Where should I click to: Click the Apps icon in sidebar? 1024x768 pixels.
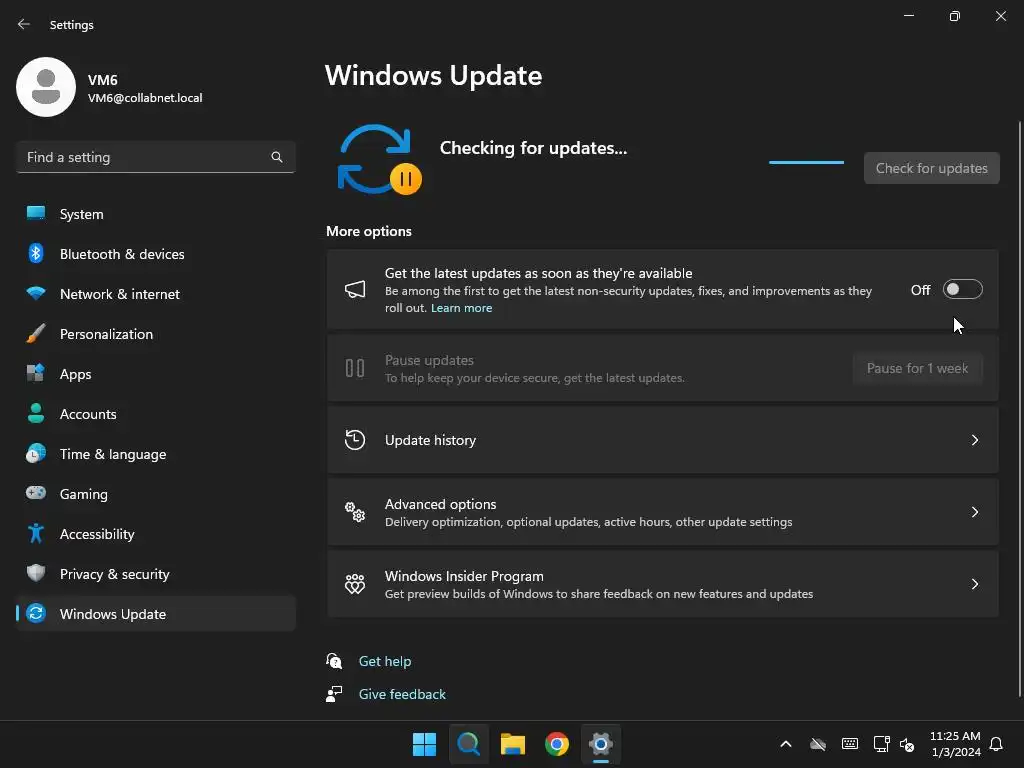coord(36,374)
